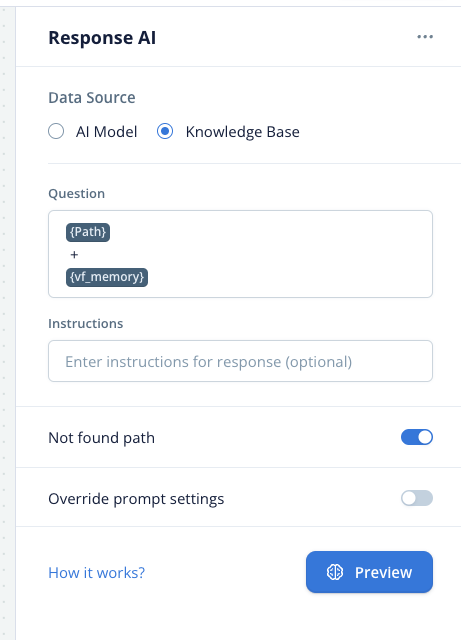
Task: Click the brain icon on Preview button
Action: coord(335,572)
